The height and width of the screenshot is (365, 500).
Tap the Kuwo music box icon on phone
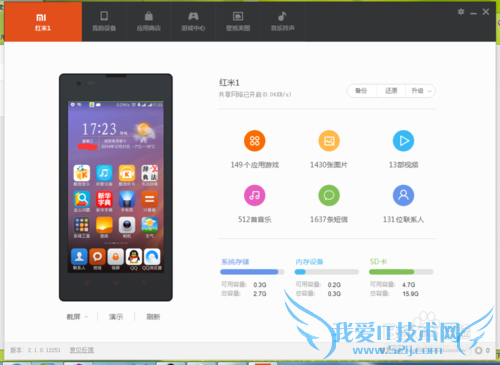[x=82, y=173]
